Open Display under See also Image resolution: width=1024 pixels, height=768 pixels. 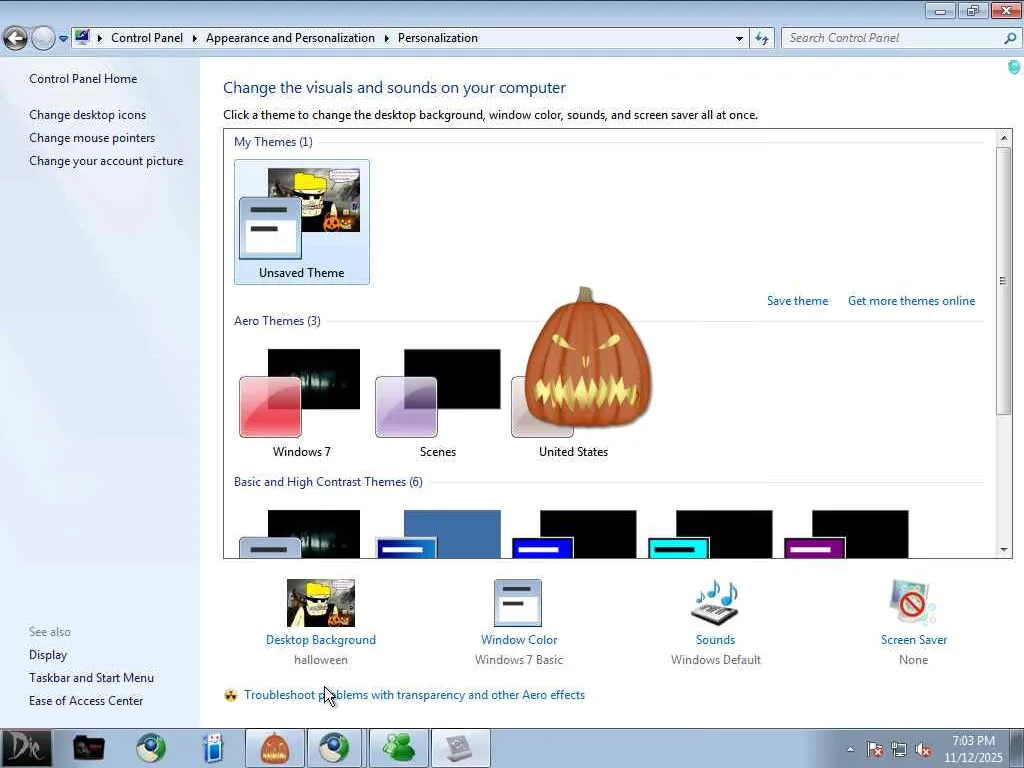pyautogui.click(x=48, y=655)
